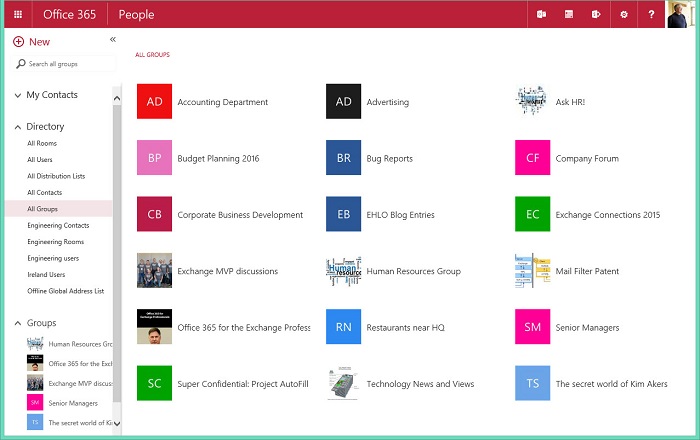Open Offline Global Address List
Screen dimensions: 700x440
[65, 291]
